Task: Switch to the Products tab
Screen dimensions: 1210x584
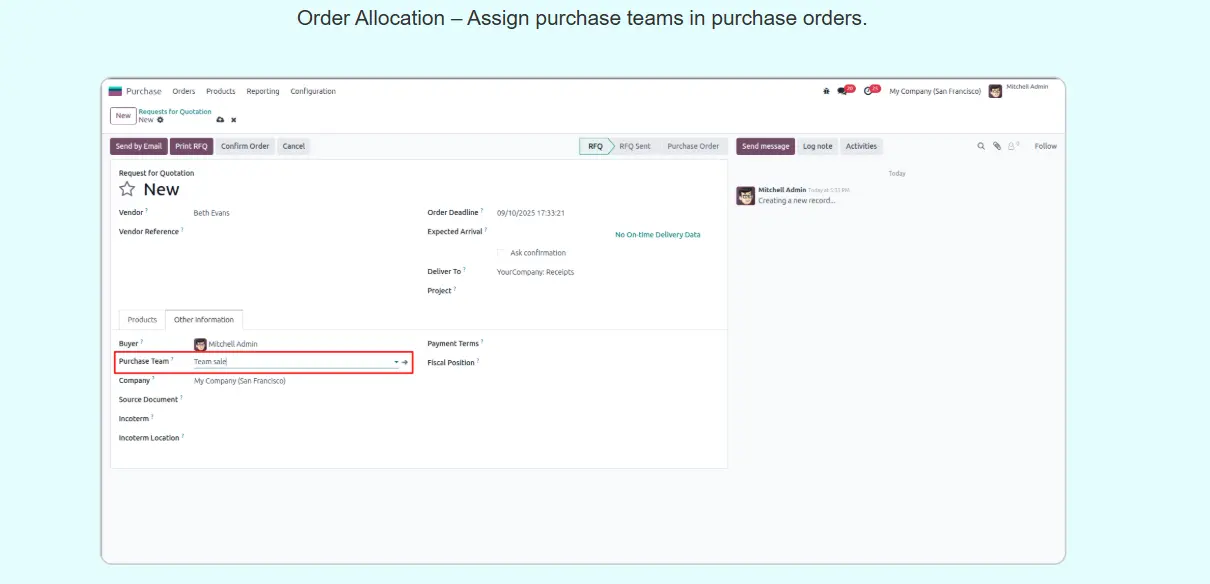Action: 142,320
